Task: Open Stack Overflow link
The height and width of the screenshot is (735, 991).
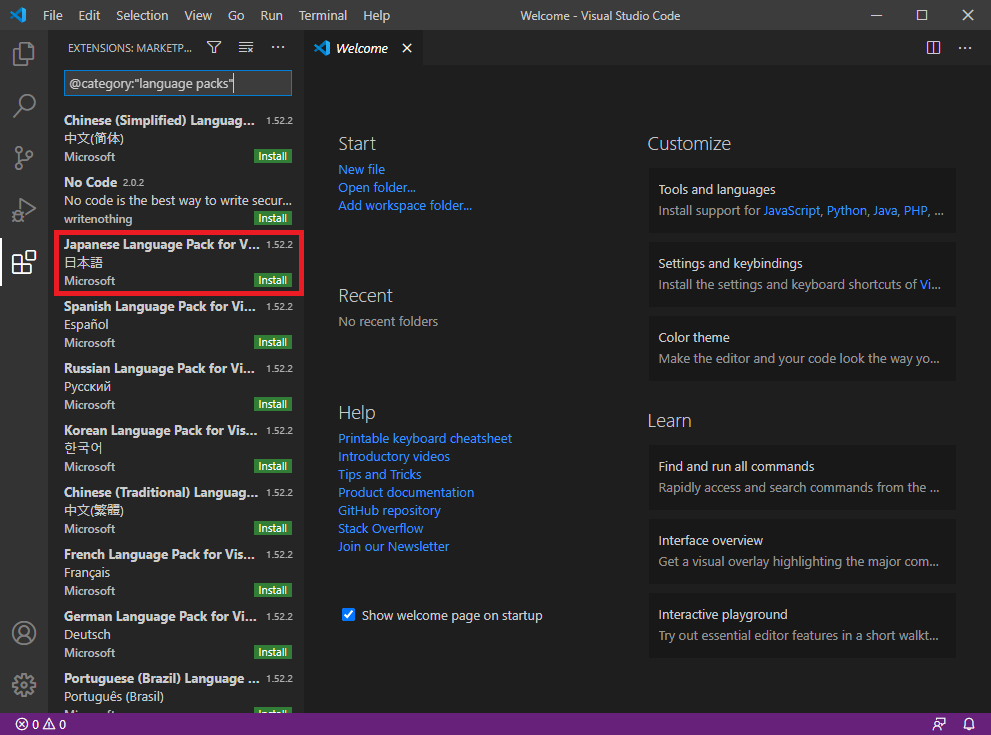Action: (380, 528)
